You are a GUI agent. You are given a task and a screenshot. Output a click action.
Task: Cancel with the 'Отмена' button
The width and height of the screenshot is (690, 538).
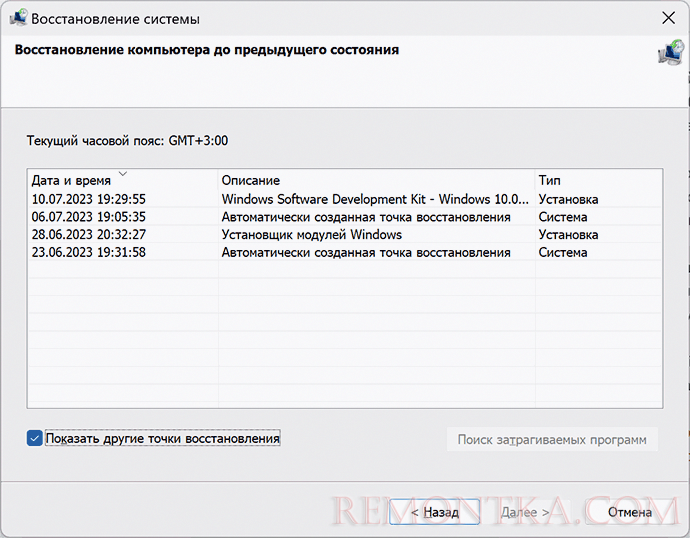pyautogui.click(x=630, y=512)
